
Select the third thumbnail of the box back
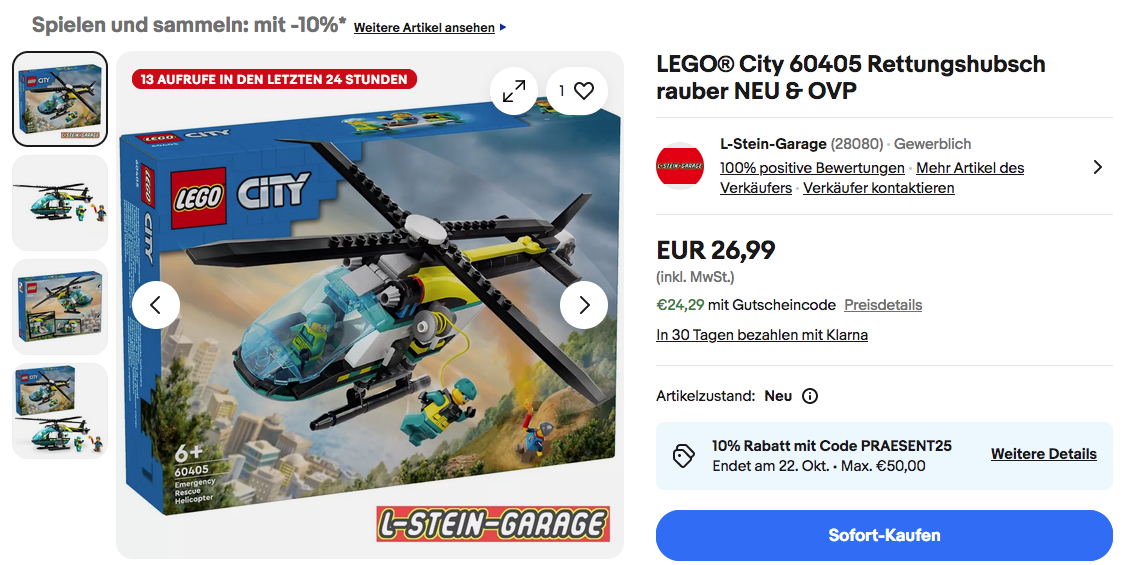tap(60, 307)
